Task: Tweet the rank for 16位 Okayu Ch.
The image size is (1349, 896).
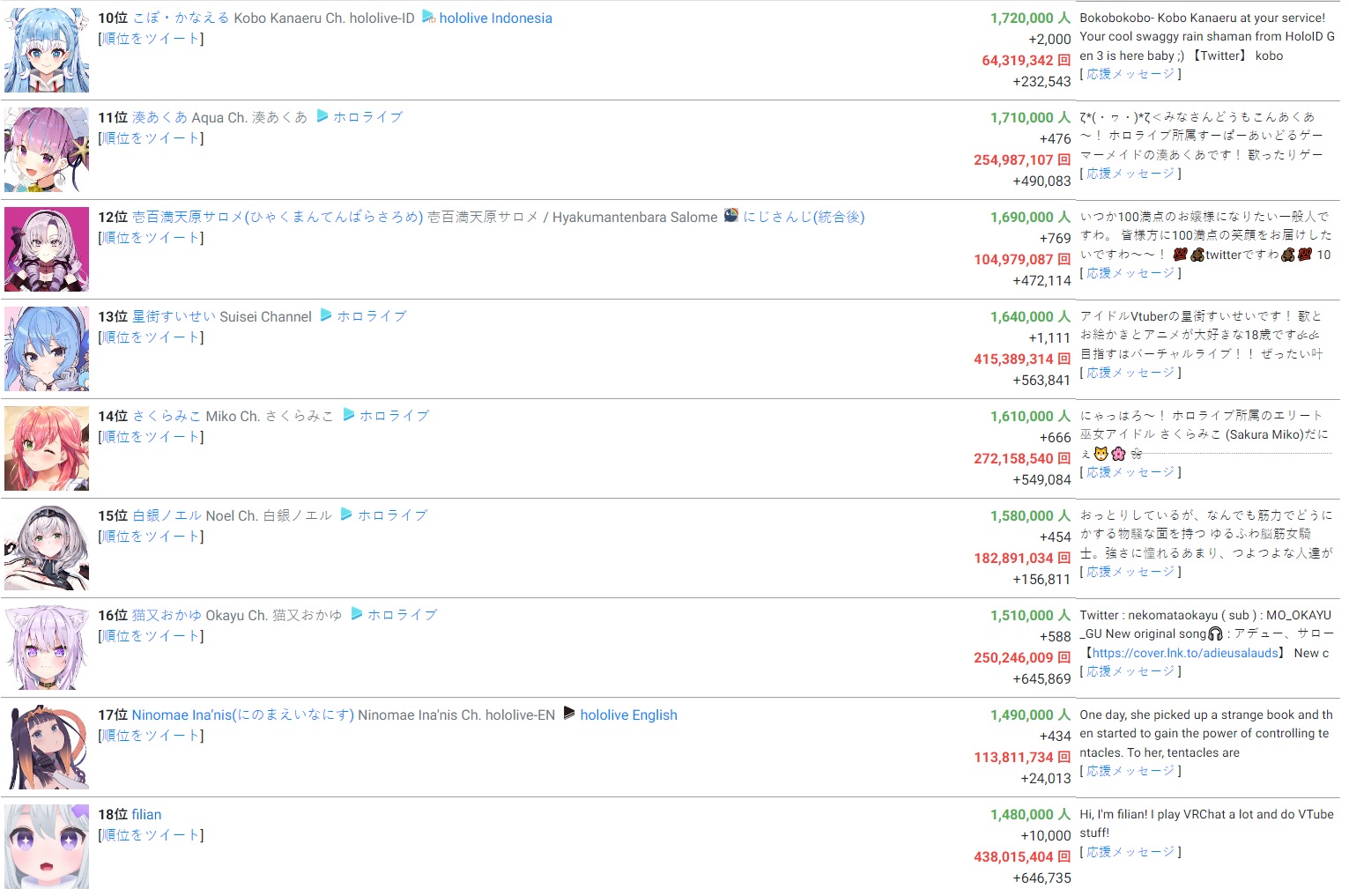Action: point(151,636)
